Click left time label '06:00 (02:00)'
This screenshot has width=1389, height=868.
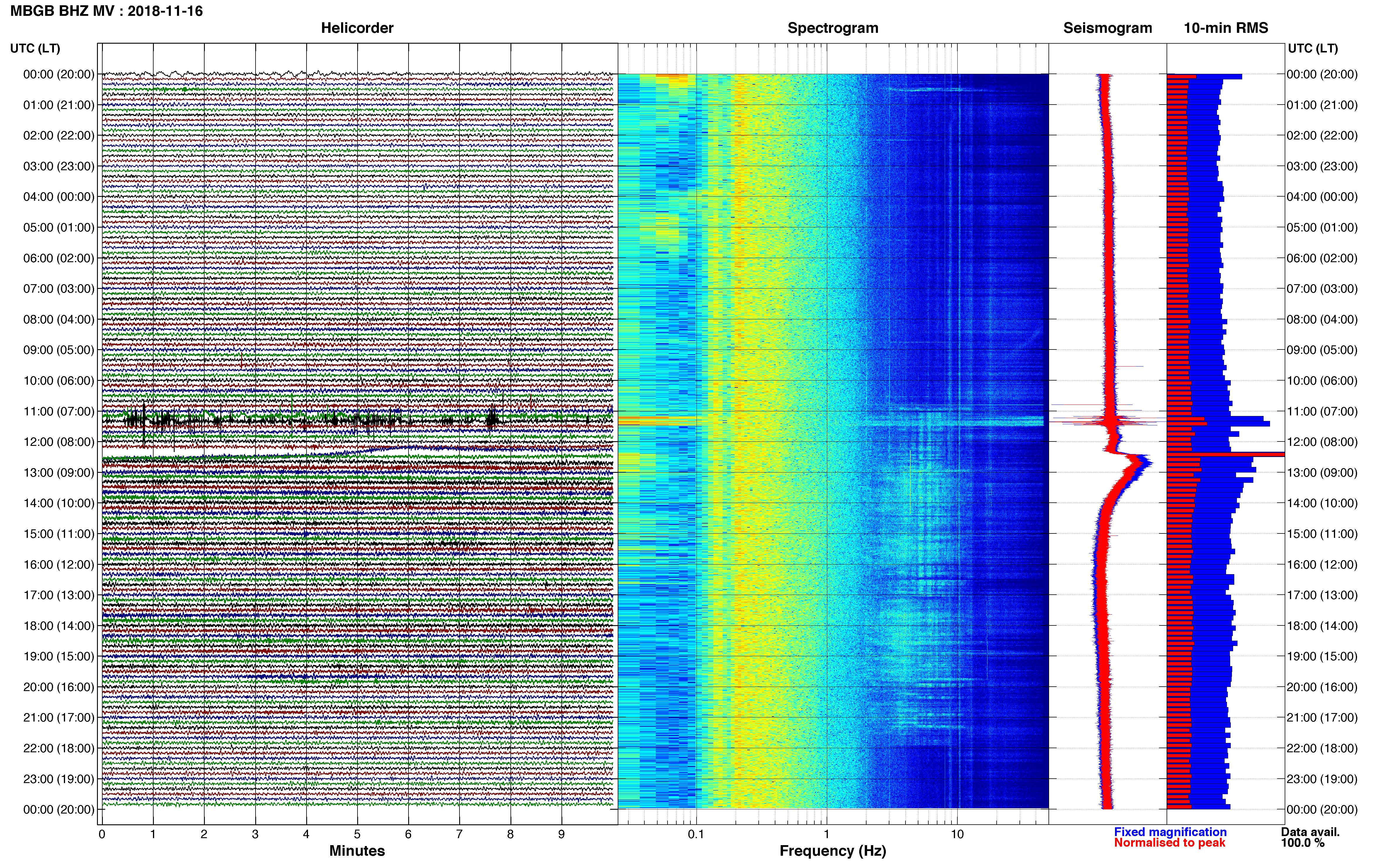click(x=59, y=258)
